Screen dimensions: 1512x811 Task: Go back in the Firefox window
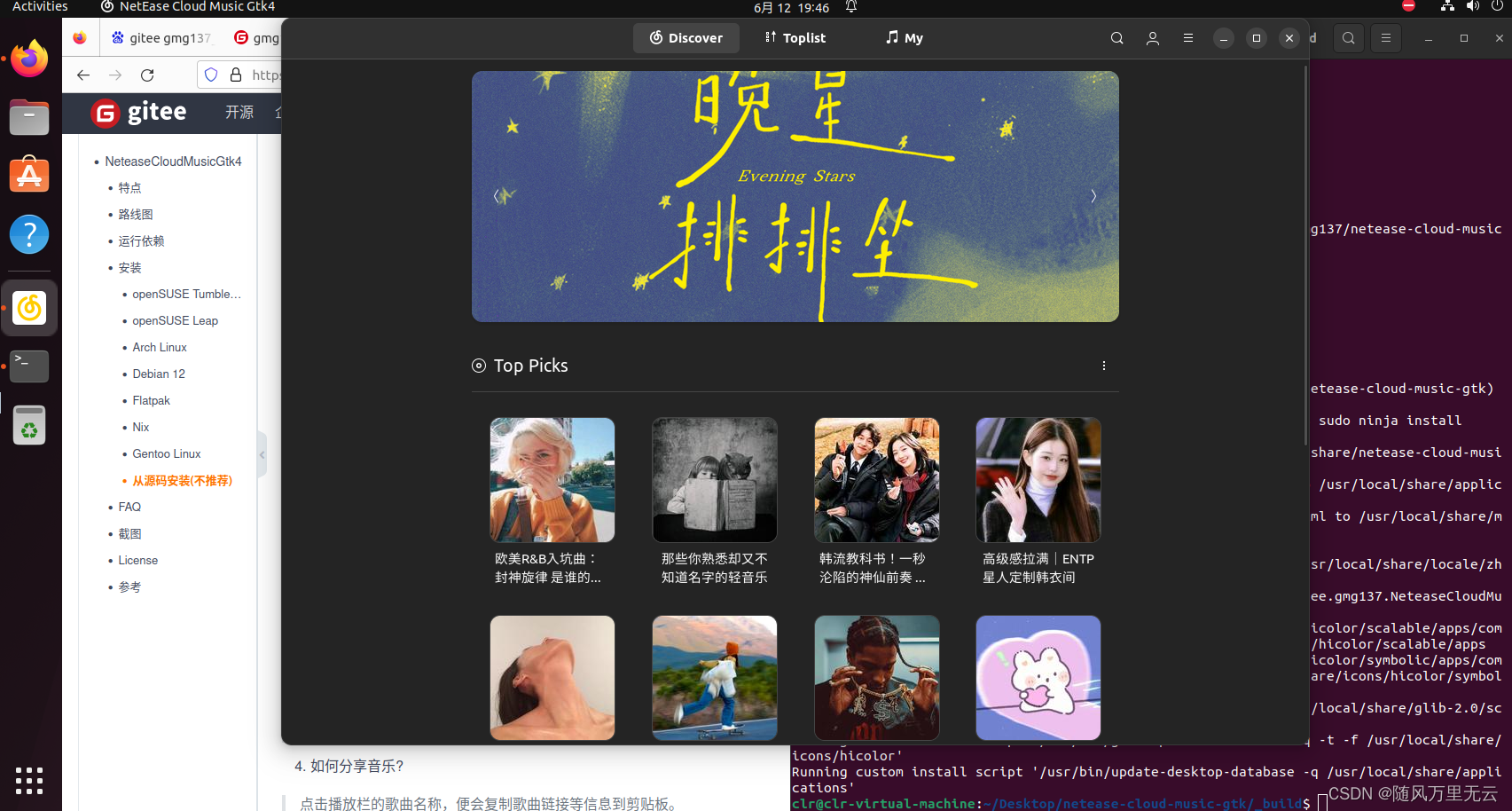coord(83,75)
